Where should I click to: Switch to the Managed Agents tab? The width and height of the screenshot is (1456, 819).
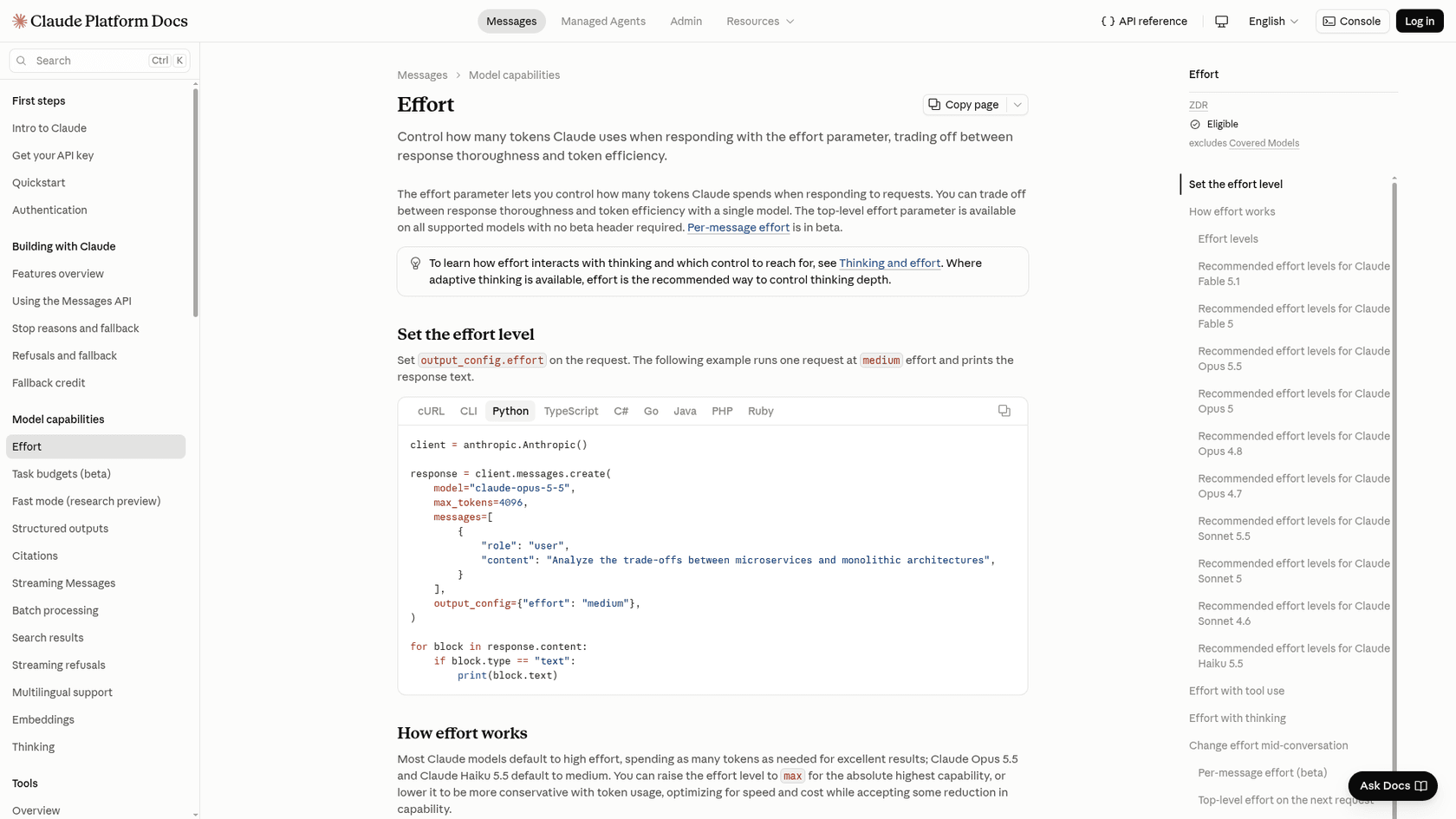click(x=603, y=21)
